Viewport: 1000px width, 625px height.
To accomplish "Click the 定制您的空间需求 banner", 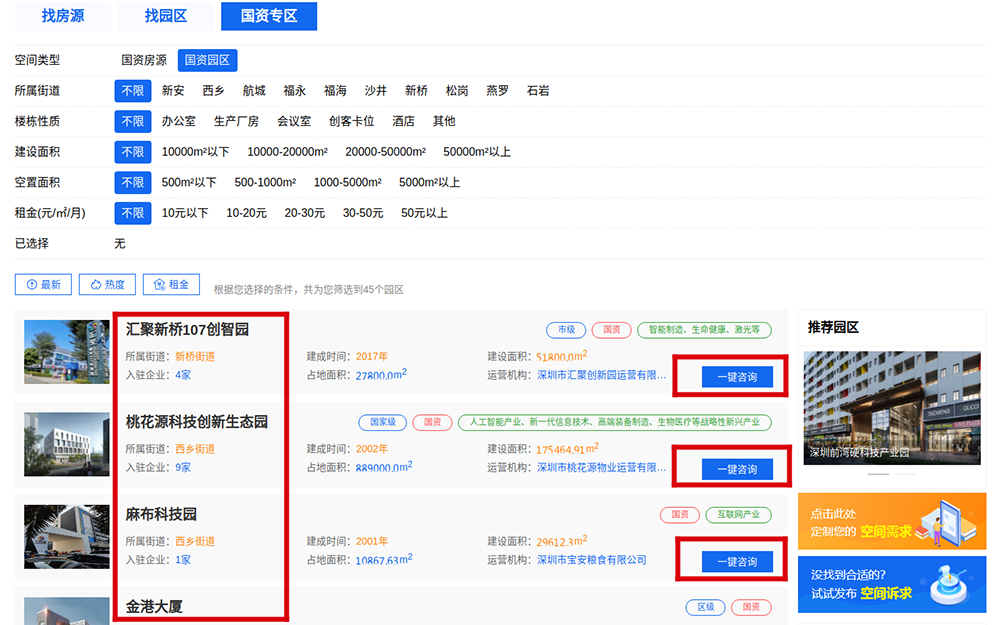I will (892, 521).
